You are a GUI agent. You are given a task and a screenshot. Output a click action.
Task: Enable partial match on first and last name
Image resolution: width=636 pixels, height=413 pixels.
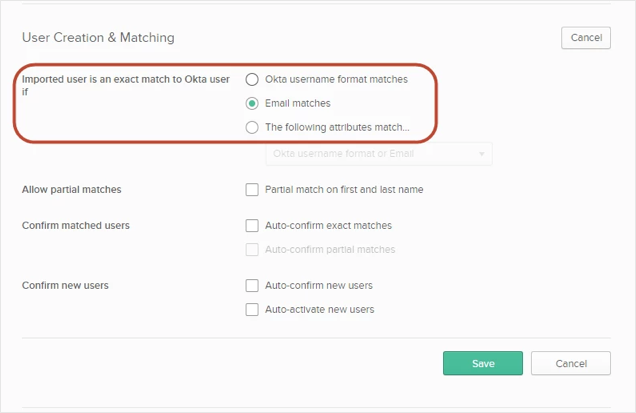(x=252, y=189)
